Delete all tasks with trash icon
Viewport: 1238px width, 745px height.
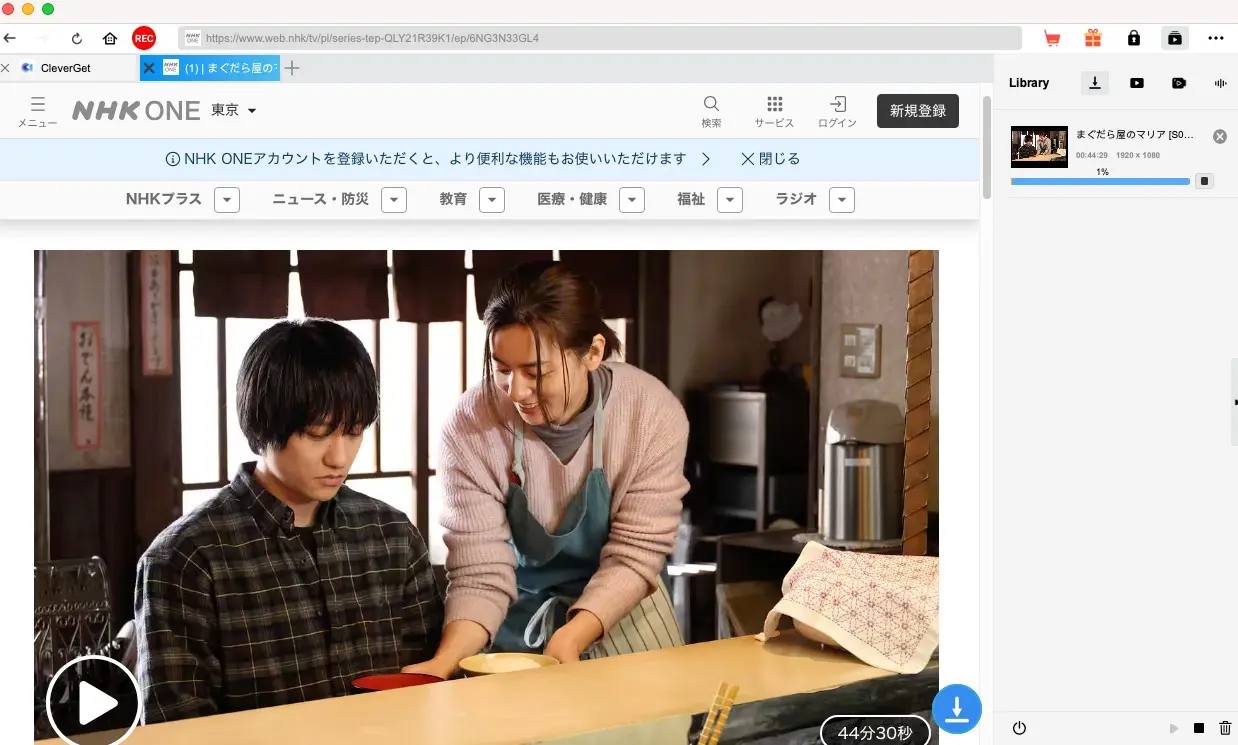tap(1224, 728)
